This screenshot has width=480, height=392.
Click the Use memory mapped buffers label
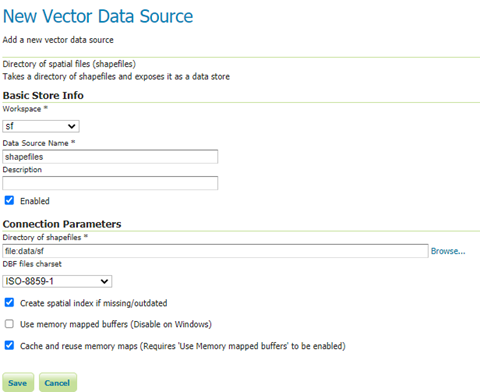pos(116,324)
